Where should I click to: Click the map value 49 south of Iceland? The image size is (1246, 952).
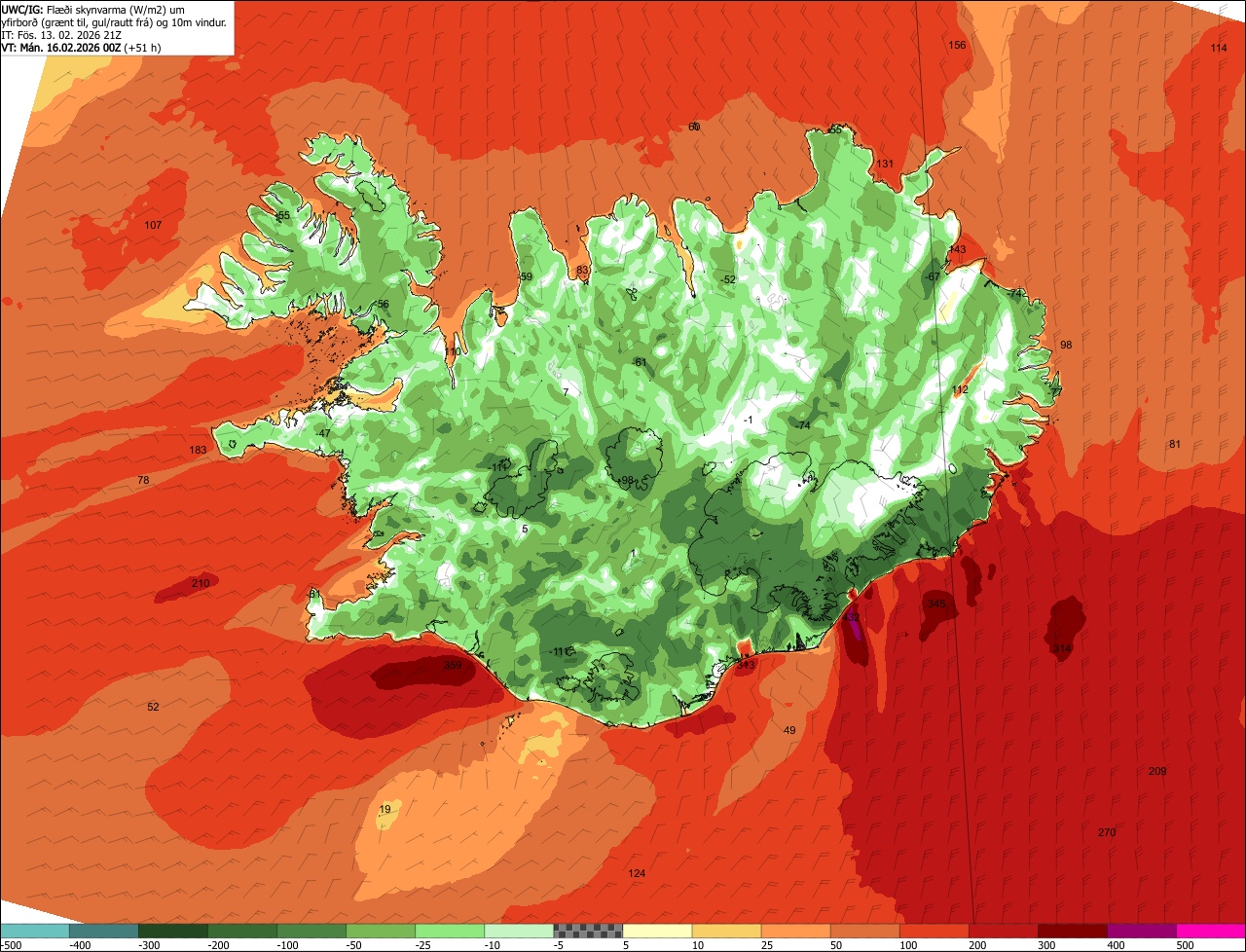[x=789, y=731]
